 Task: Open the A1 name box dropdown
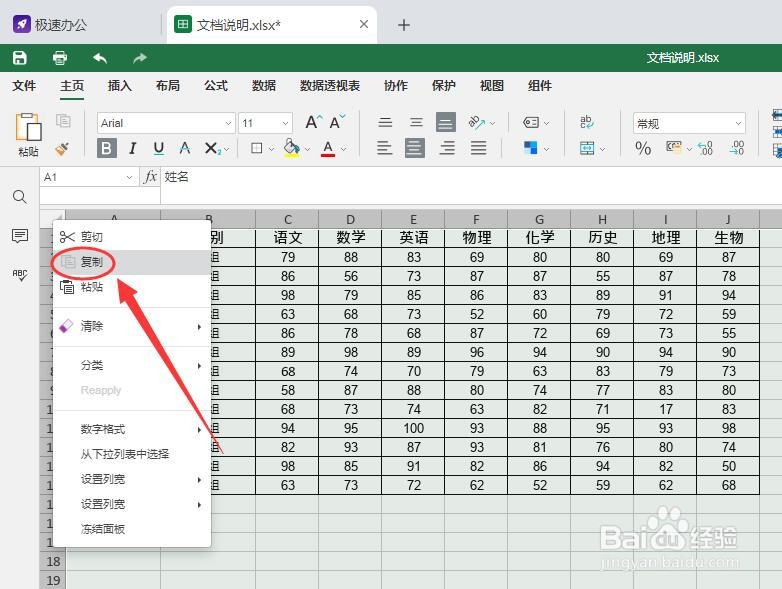129,177
